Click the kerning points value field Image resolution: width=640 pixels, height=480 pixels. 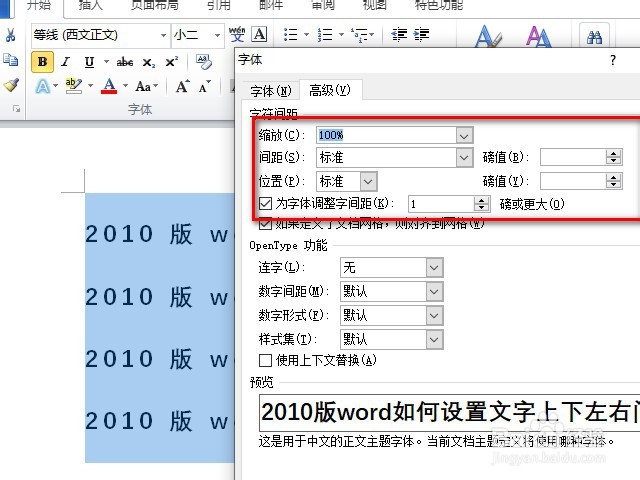click(x=441, y=204)
